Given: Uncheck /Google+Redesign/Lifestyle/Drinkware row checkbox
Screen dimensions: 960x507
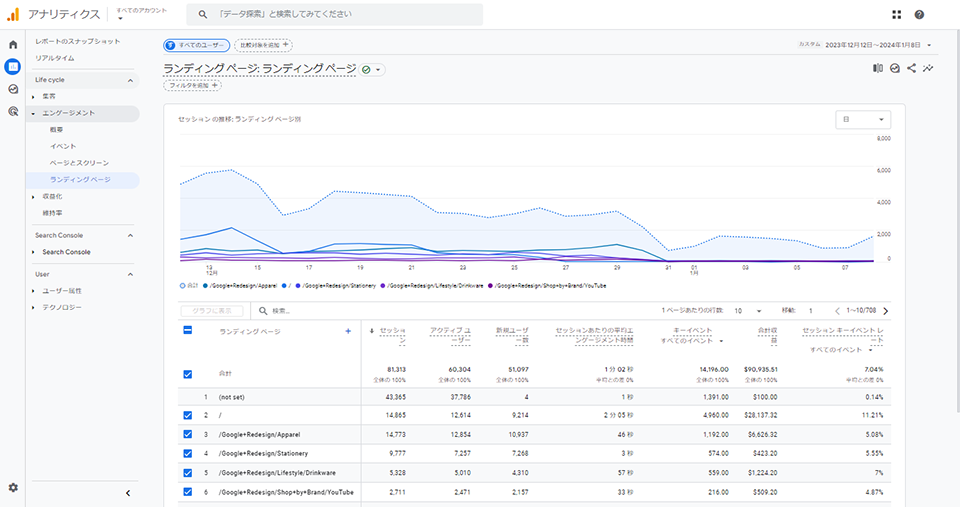Looking at the screenshot, I should [x=187, y=473].
